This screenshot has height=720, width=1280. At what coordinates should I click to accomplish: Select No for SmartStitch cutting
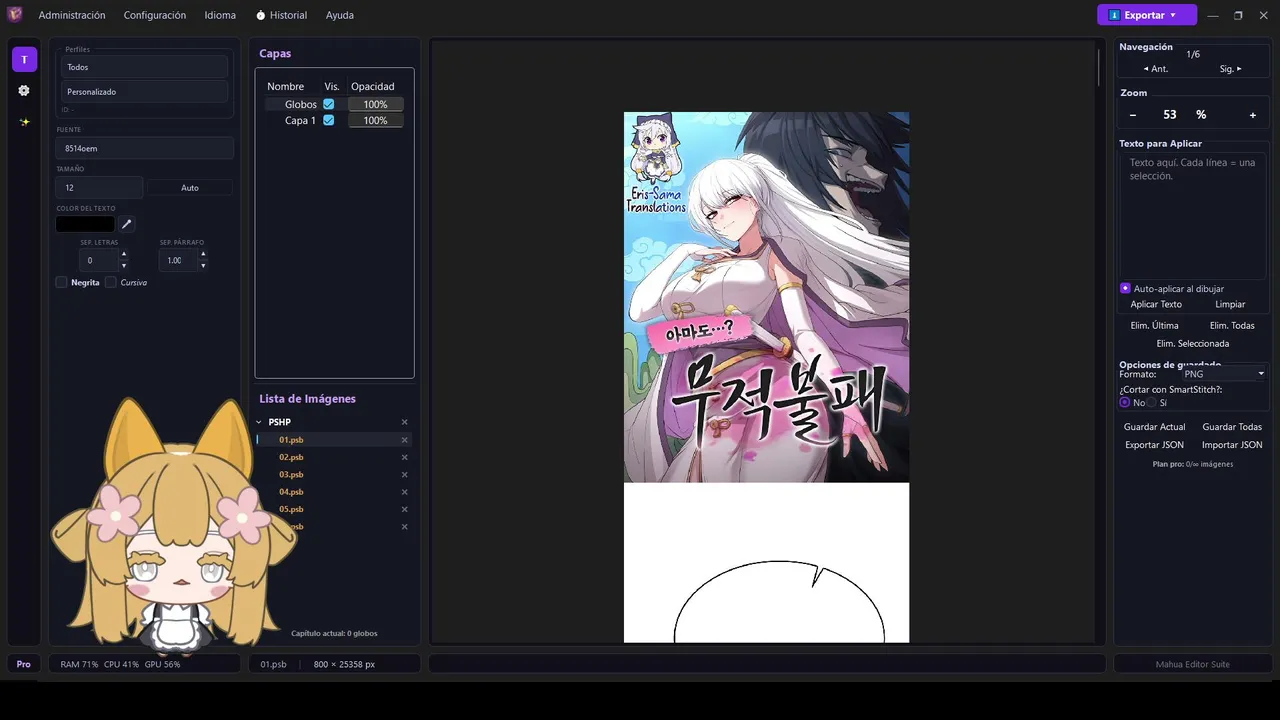1125,402
